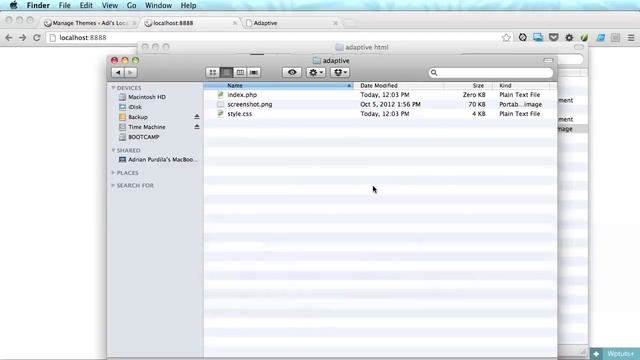The height and width of the screenshot is (360, 640).
Task: Click the style.css file icon
Action: point(220,114)
